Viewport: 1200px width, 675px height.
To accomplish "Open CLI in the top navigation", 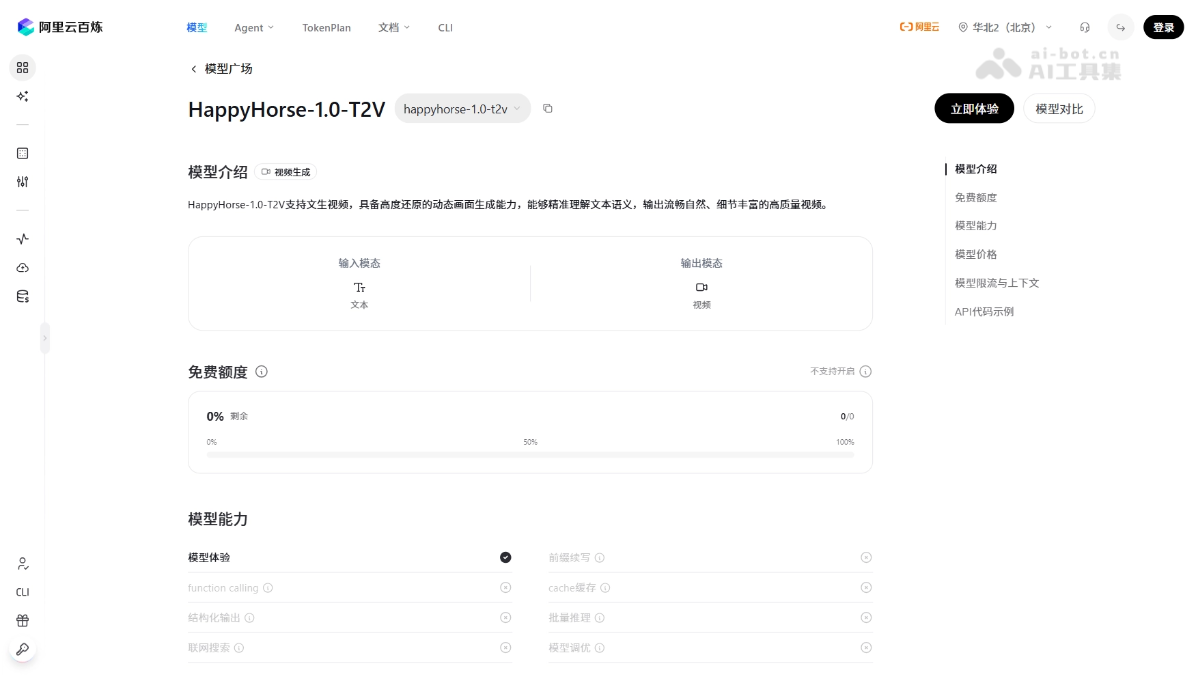I will 445,27.
